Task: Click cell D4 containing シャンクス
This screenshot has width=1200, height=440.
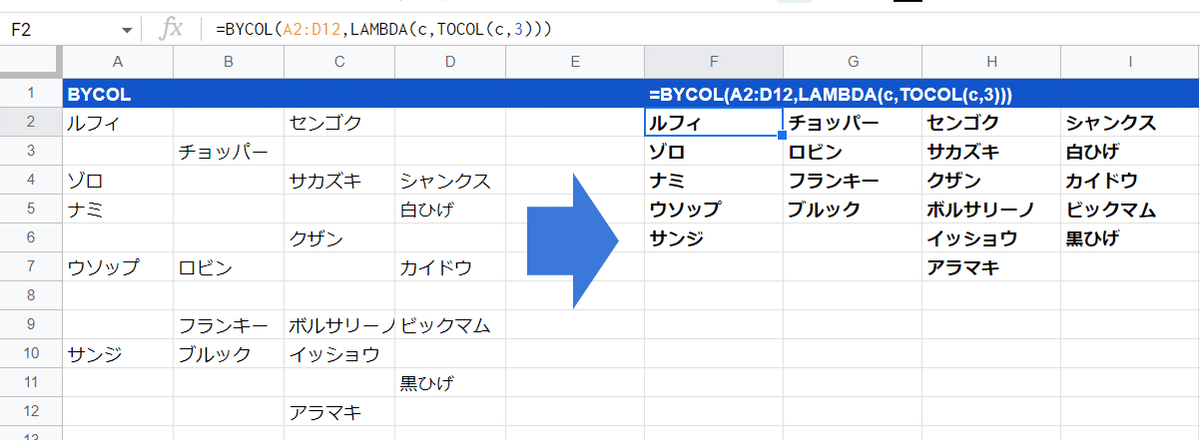Action: click(x=450, y=182)
